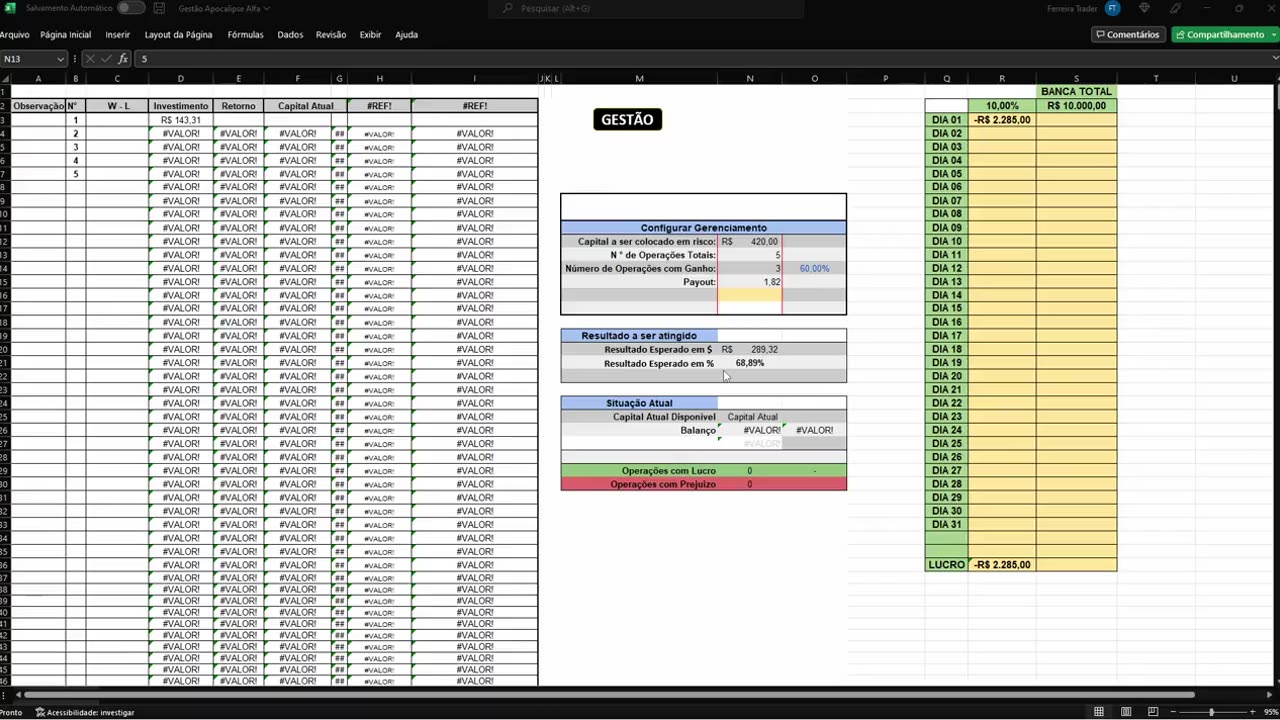This screenshot has height=720, width=1280.
Task: Select the R$ 10.000,00 bank cell
Action: [1076, 106]
